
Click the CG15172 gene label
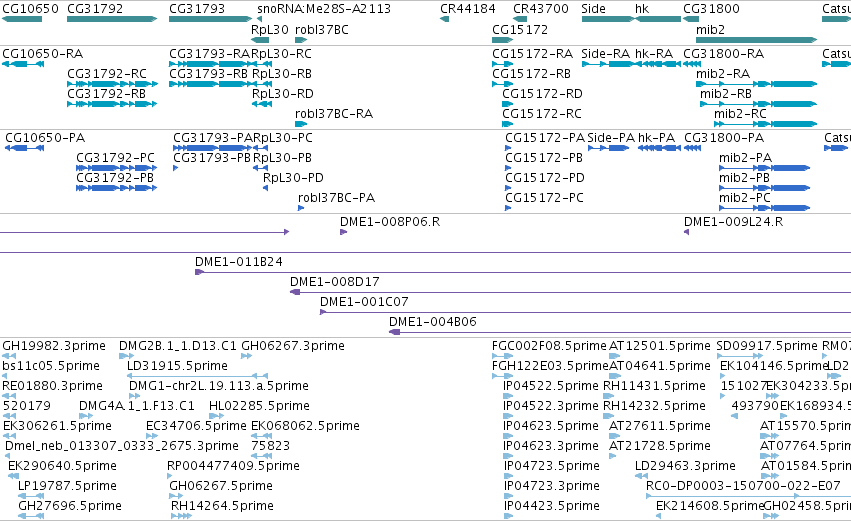click(x=520, y=29)
